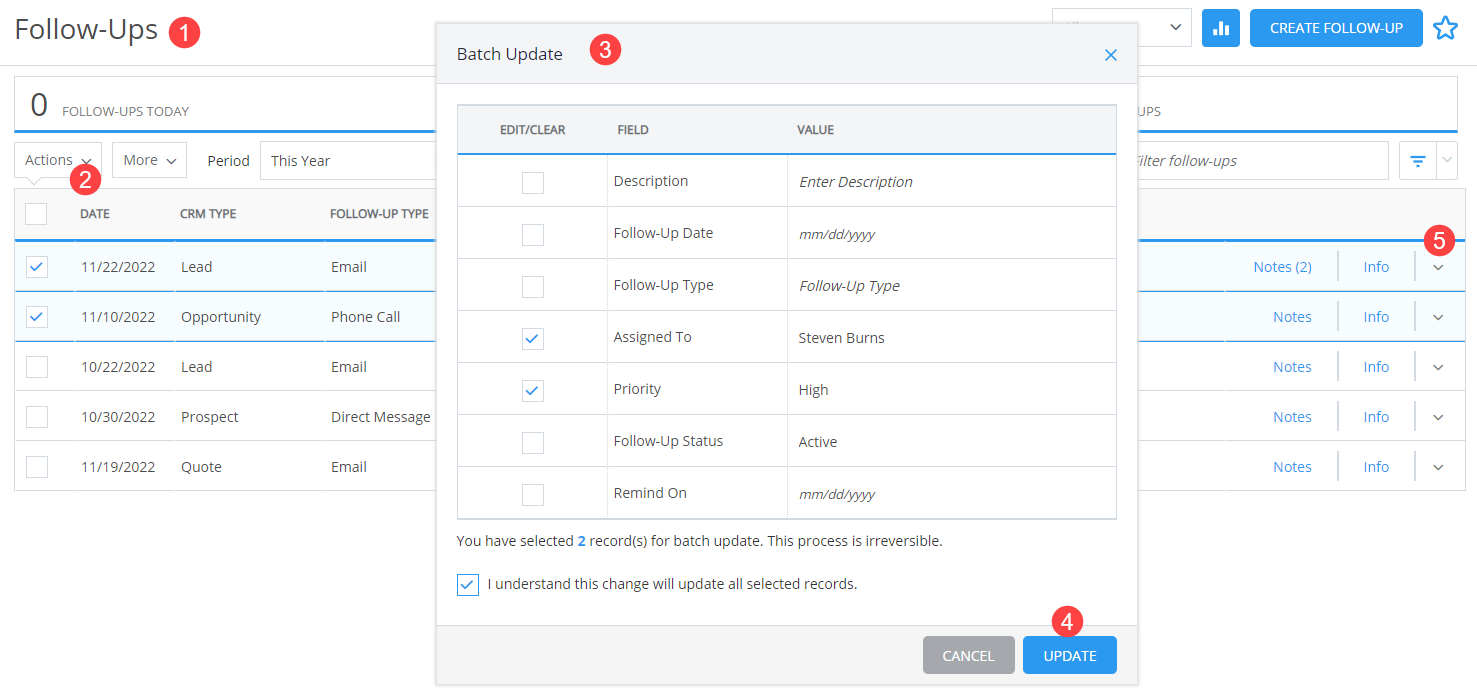This screenshot has height=696, width=1477.
Task: Expand row menu for 10/22/2022 Lead
Action: click(1438, 367)
